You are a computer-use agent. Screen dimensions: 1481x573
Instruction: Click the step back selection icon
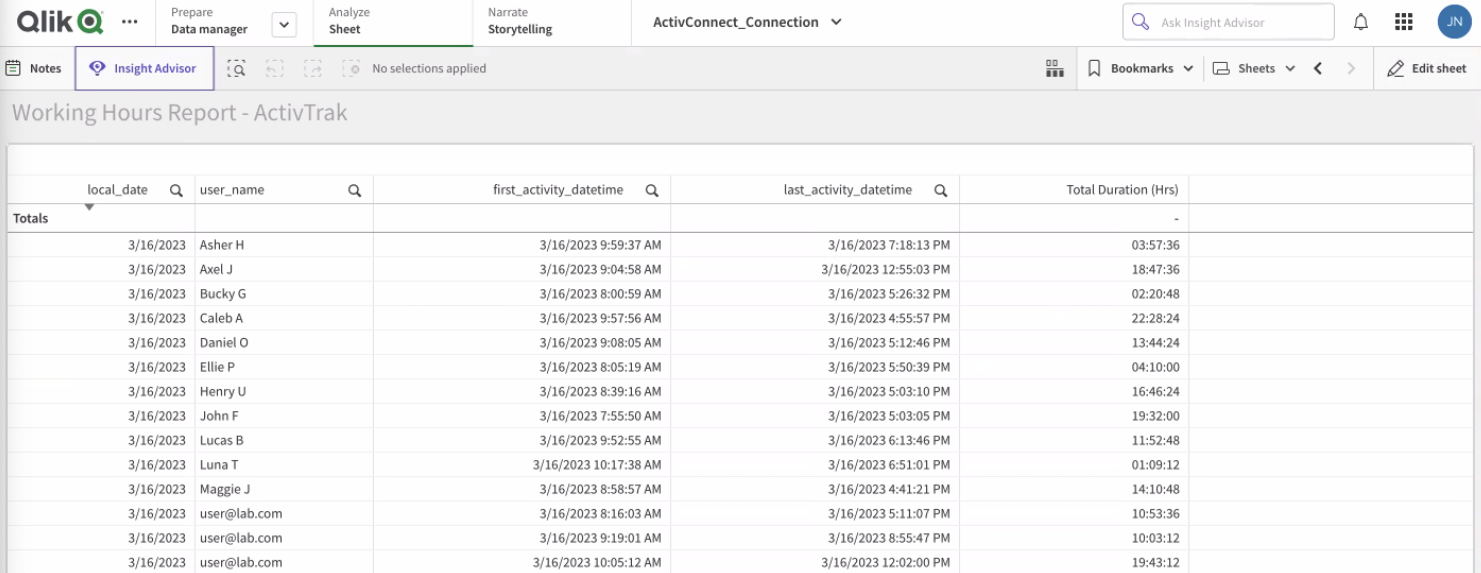click(275, 68)
